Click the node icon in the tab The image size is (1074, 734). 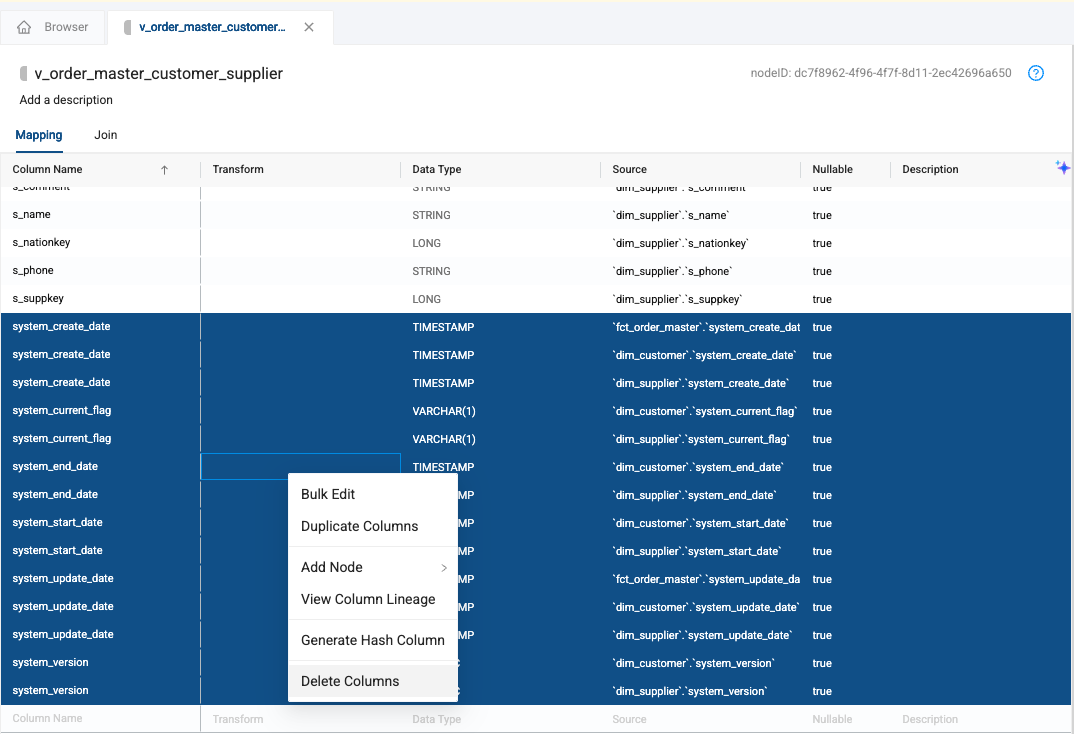[x=127, y=27]
